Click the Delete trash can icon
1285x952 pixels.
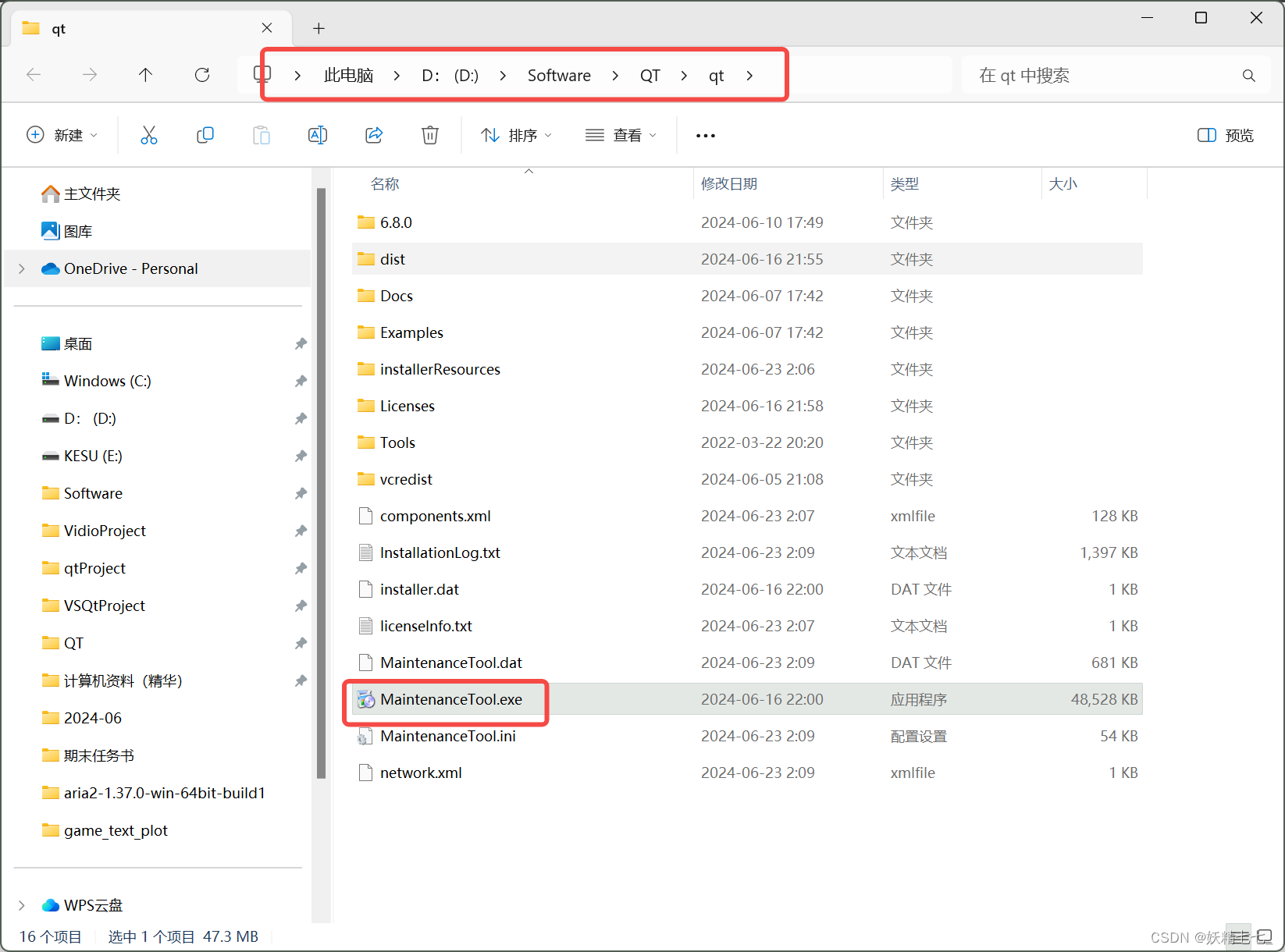point(430,135)
